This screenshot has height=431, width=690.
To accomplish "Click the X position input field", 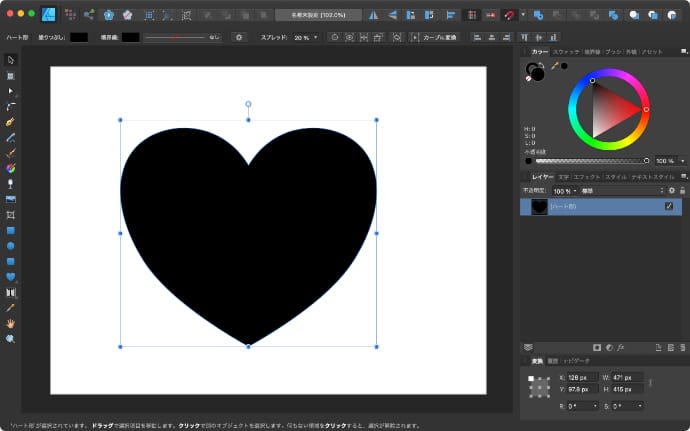I will tap(582, 377).
